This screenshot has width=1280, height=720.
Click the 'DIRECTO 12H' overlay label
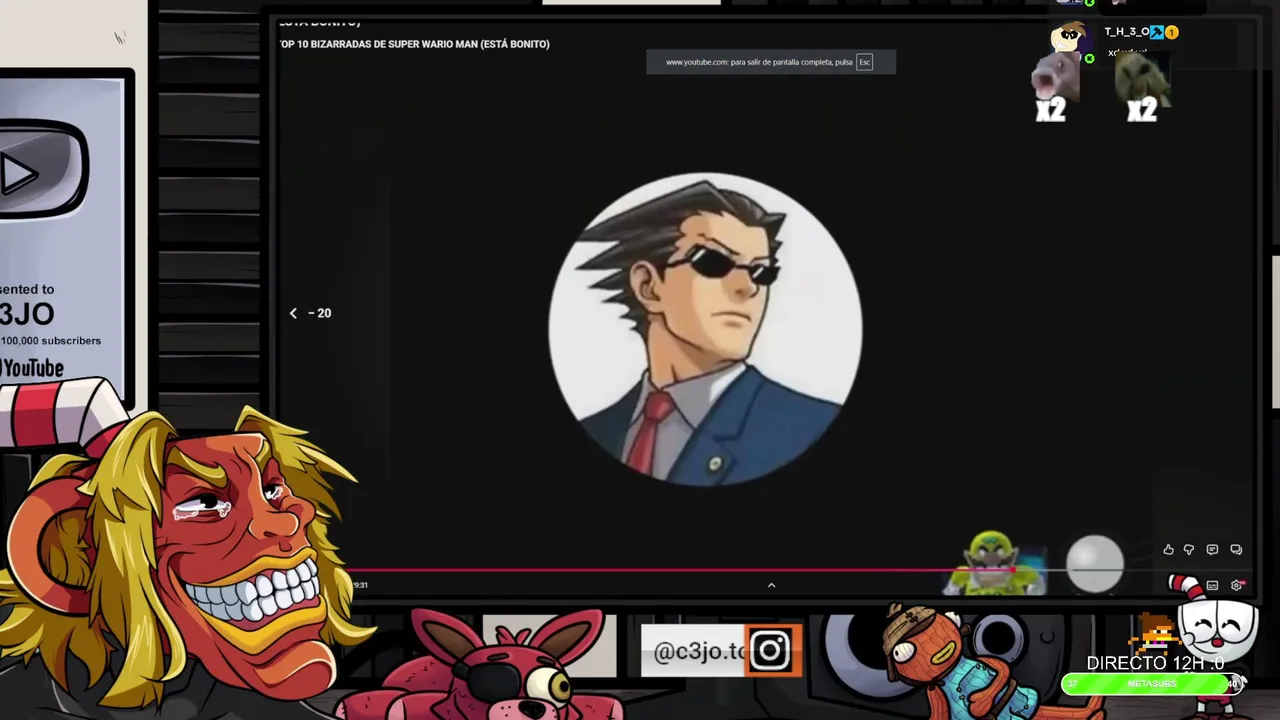(x=1155, y=663)
